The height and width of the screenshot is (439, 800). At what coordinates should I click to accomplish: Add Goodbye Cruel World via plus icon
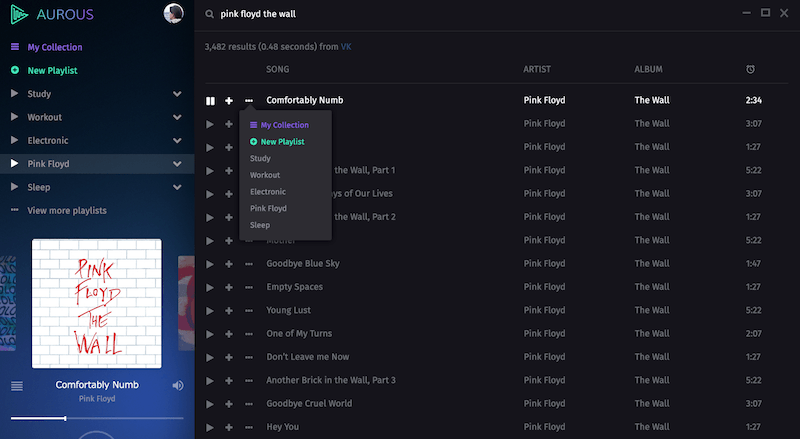(229, 404)
